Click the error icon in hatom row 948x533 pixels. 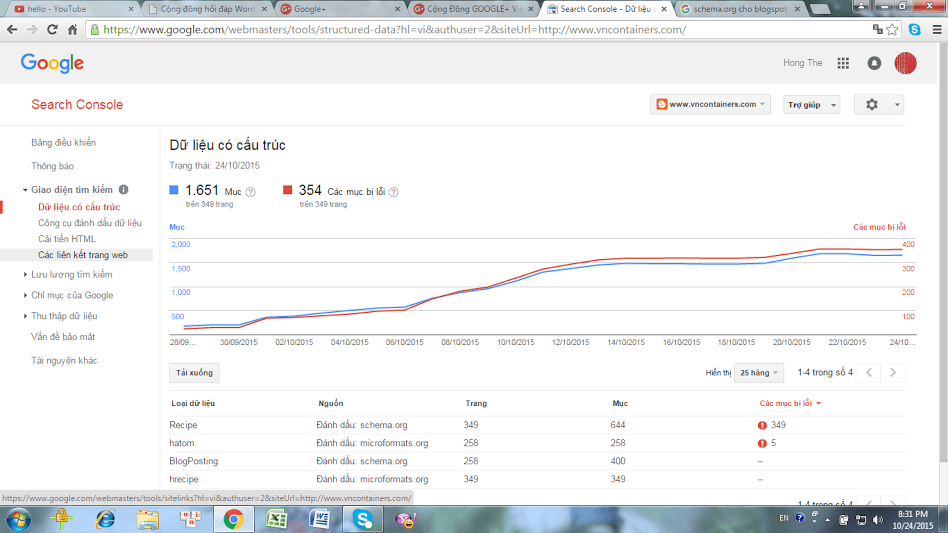(762, 443)
